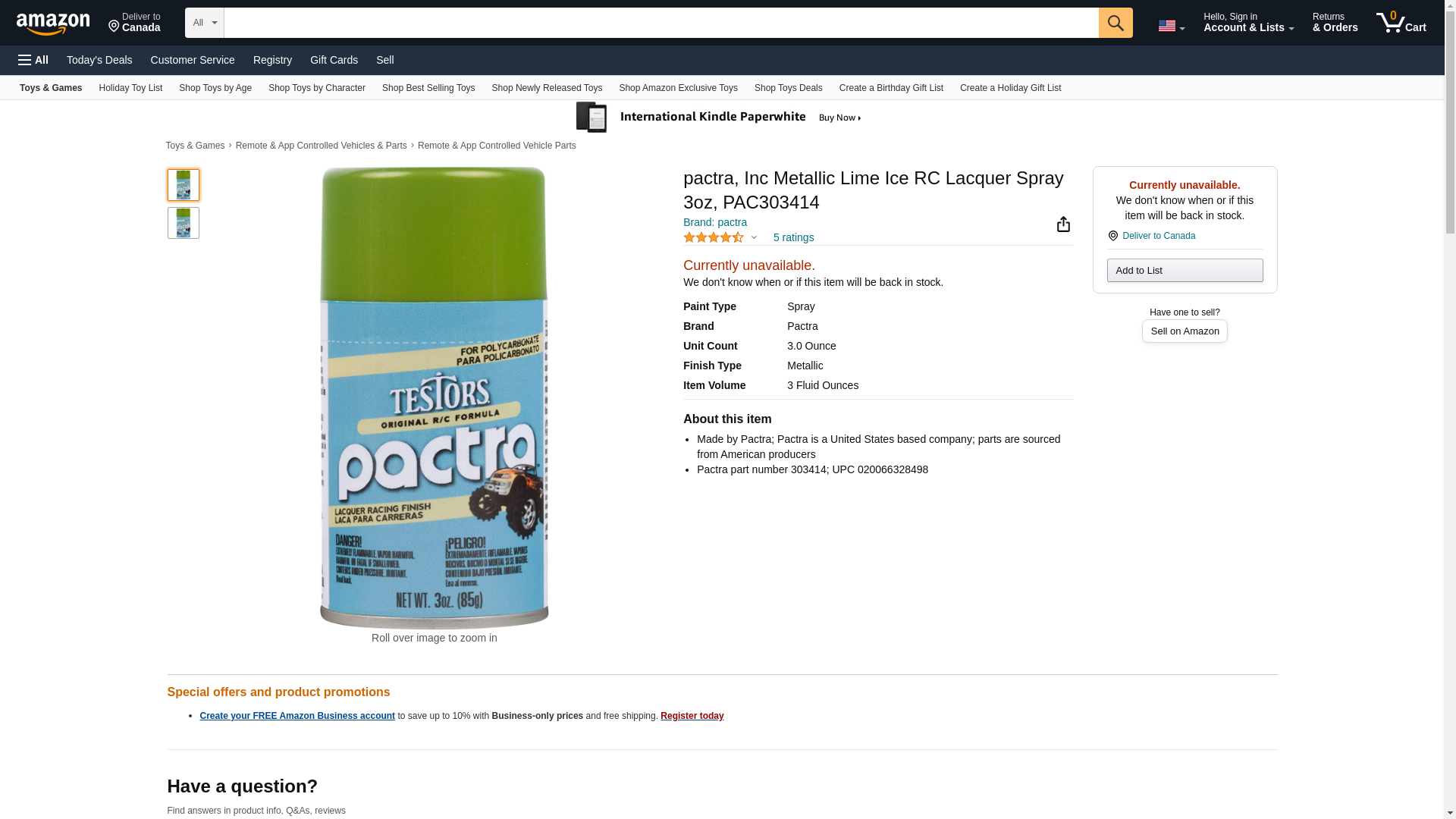Screen dimensions: 1456x819
Task: Go to Shop Best Selling Toys
Action: 428,88
